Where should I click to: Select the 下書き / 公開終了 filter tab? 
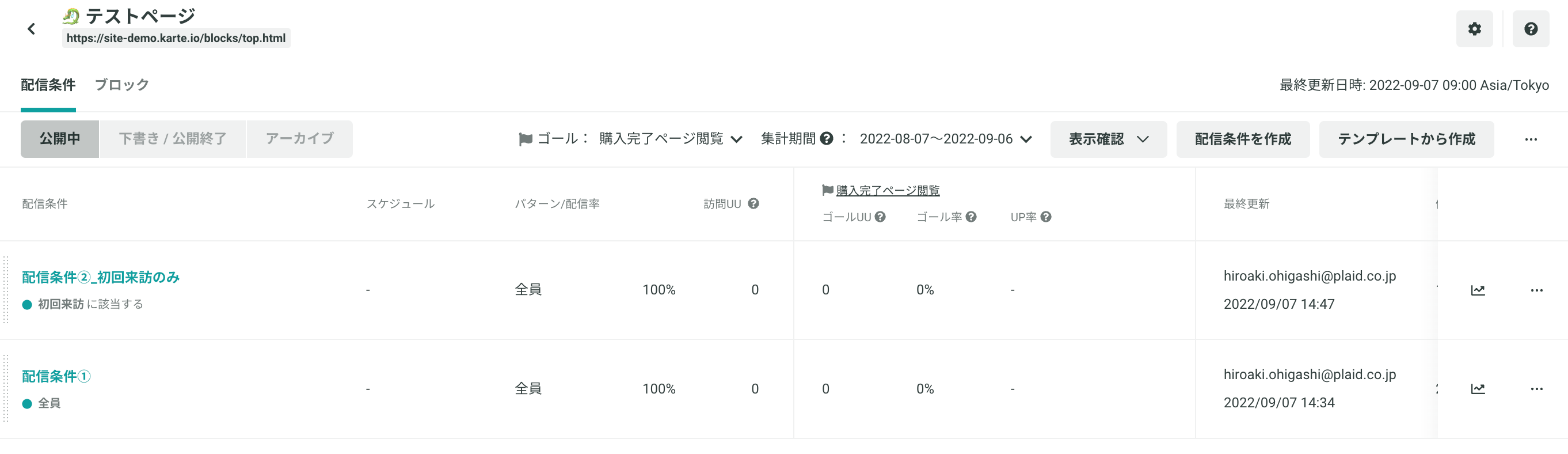pos(172,139)
